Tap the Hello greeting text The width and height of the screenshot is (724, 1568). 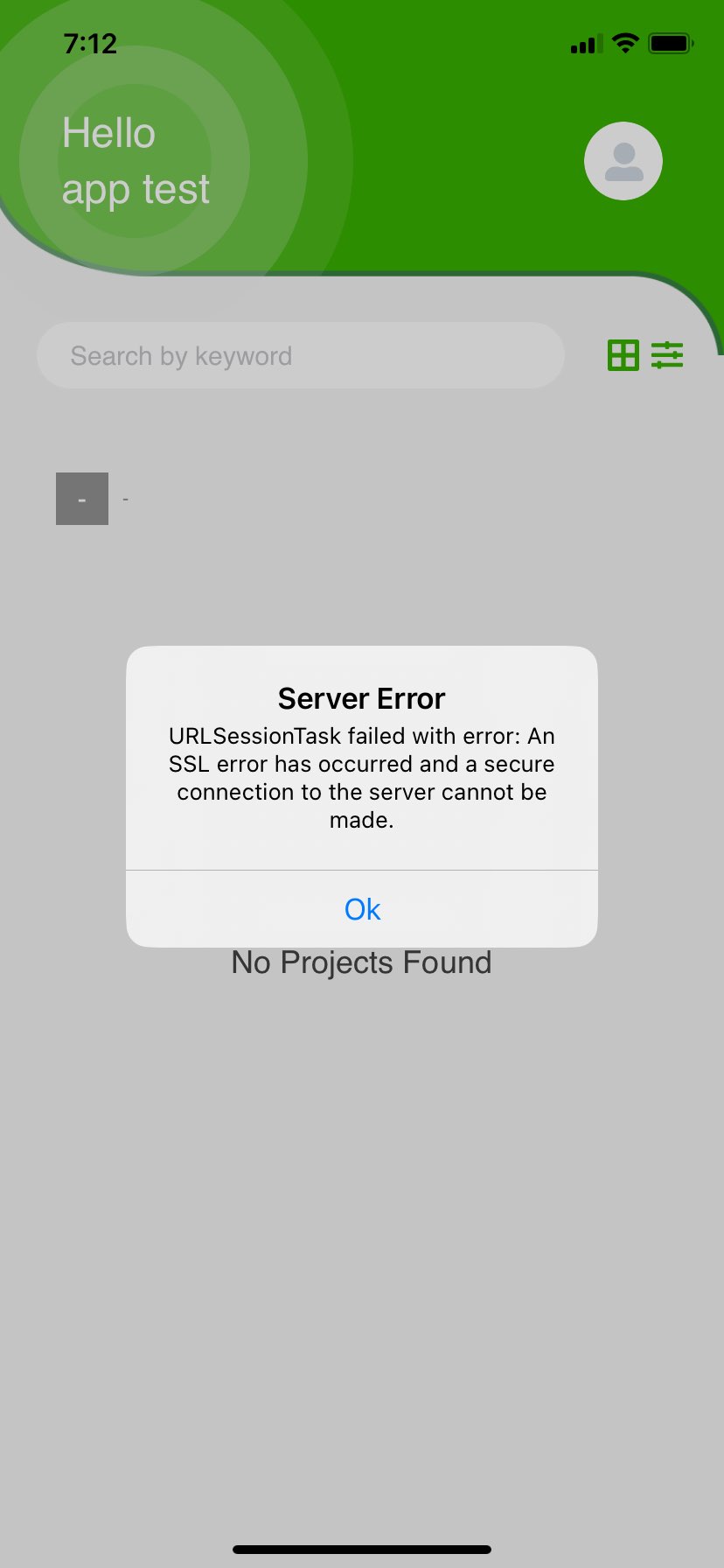pos(108,133)
